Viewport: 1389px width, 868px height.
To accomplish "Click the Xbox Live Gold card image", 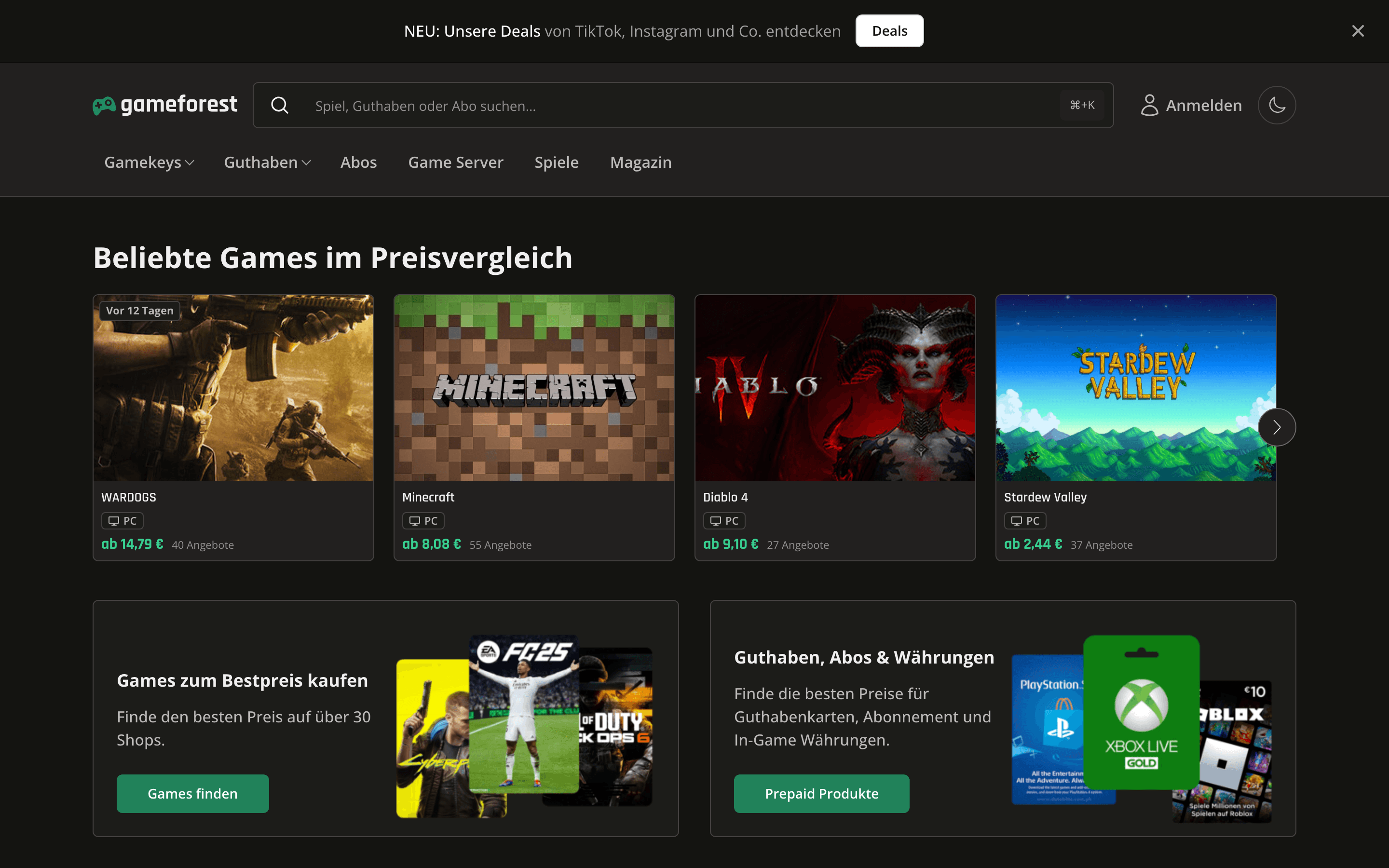I will [1141, 712].
